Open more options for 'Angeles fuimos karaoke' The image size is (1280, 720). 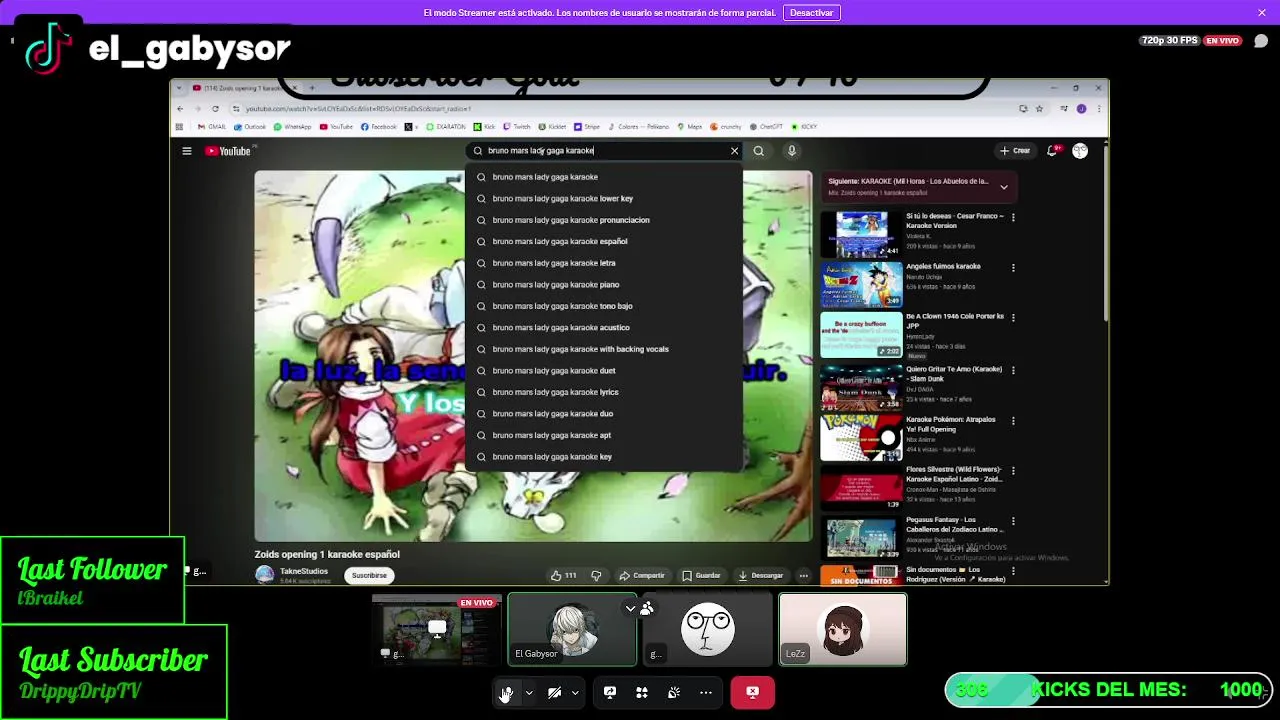click(1013, 268)
